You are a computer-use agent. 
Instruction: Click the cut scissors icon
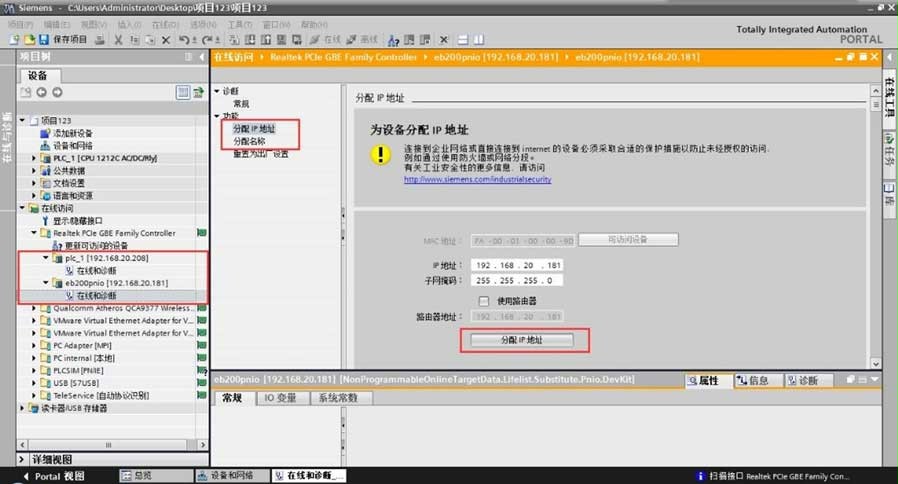(x=119, y=39)
